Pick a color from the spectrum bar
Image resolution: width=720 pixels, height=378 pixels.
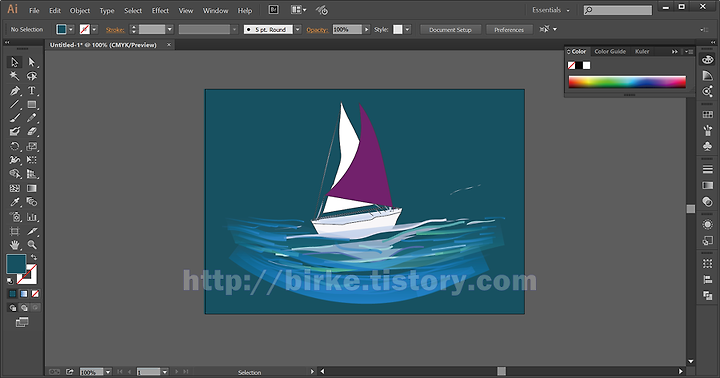627,82
